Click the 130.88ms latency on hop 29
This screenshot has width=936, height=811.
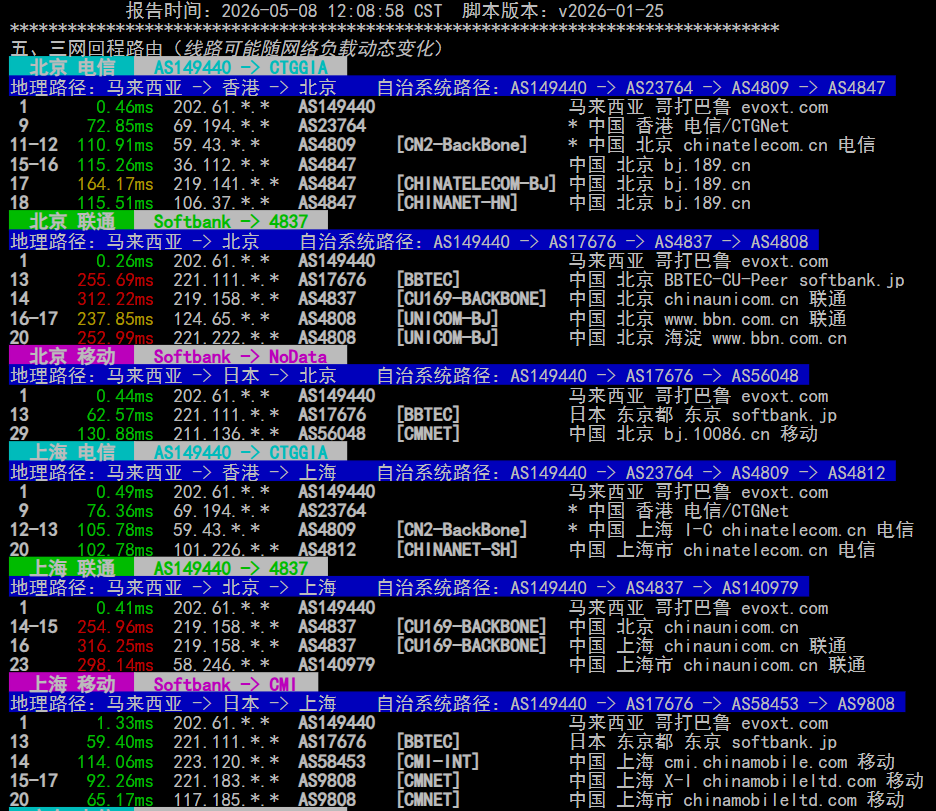[115, 434]
